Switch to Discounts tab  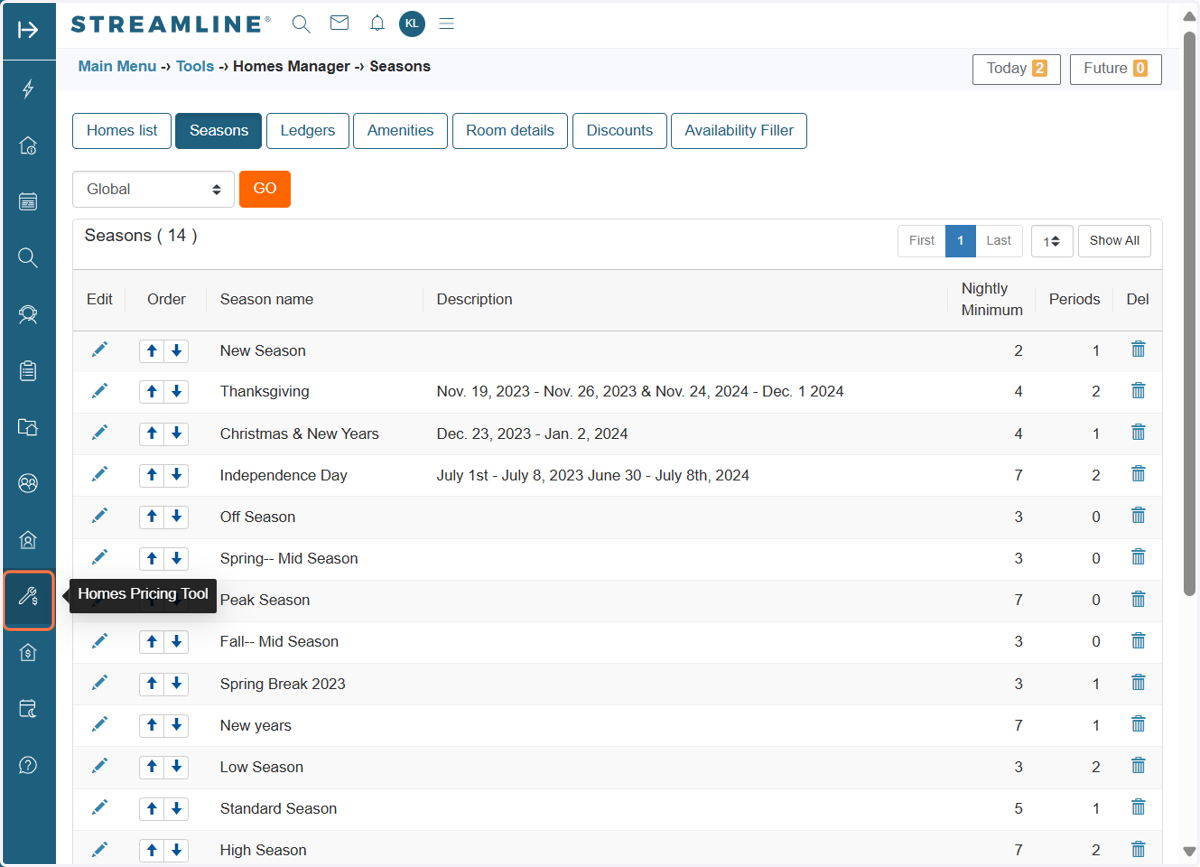point(619,130)
